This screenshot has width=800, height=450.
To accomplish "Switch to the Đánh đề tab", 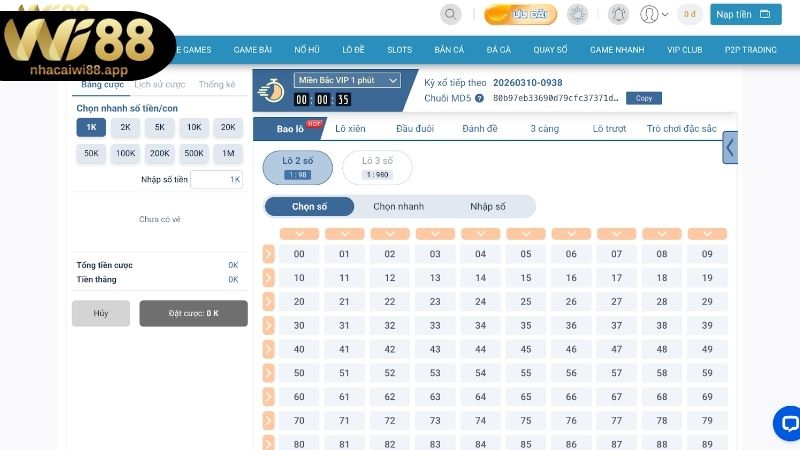I will pos(480,129).
